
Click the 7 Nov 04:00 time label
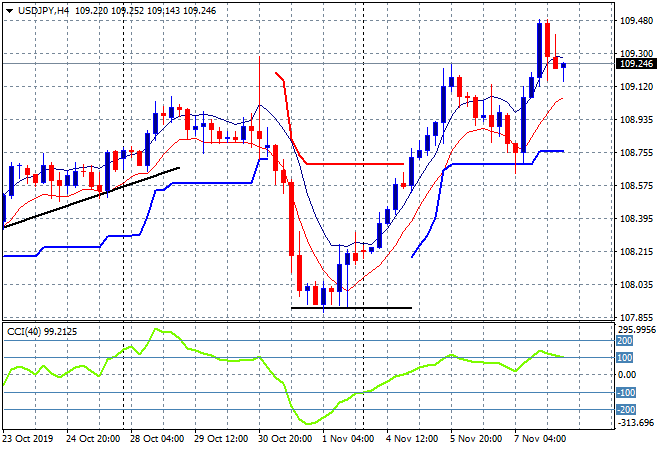coord(540,439)
